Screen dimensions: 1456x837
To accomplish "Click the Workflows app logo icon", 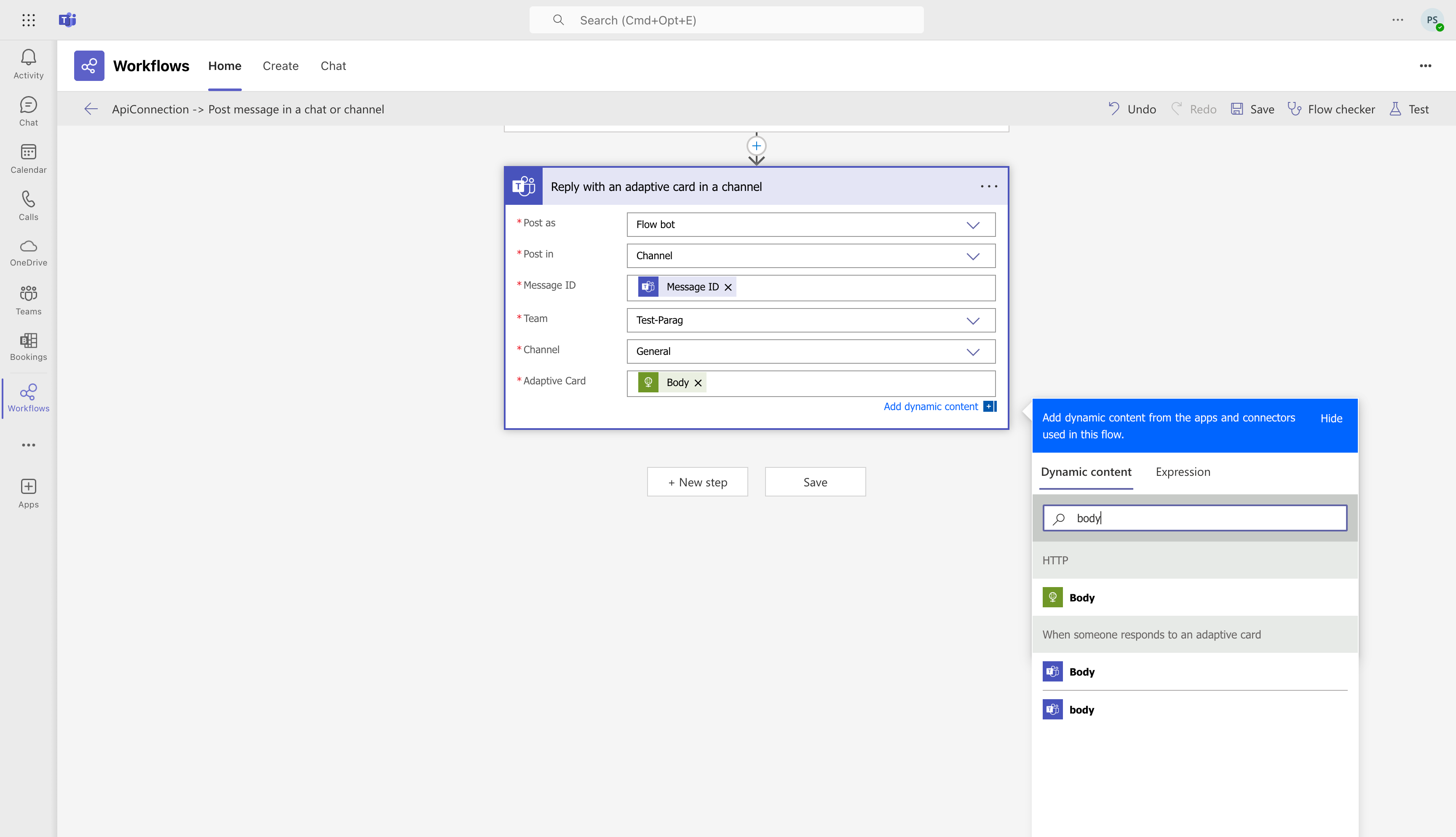I will (x=89, y=65).
